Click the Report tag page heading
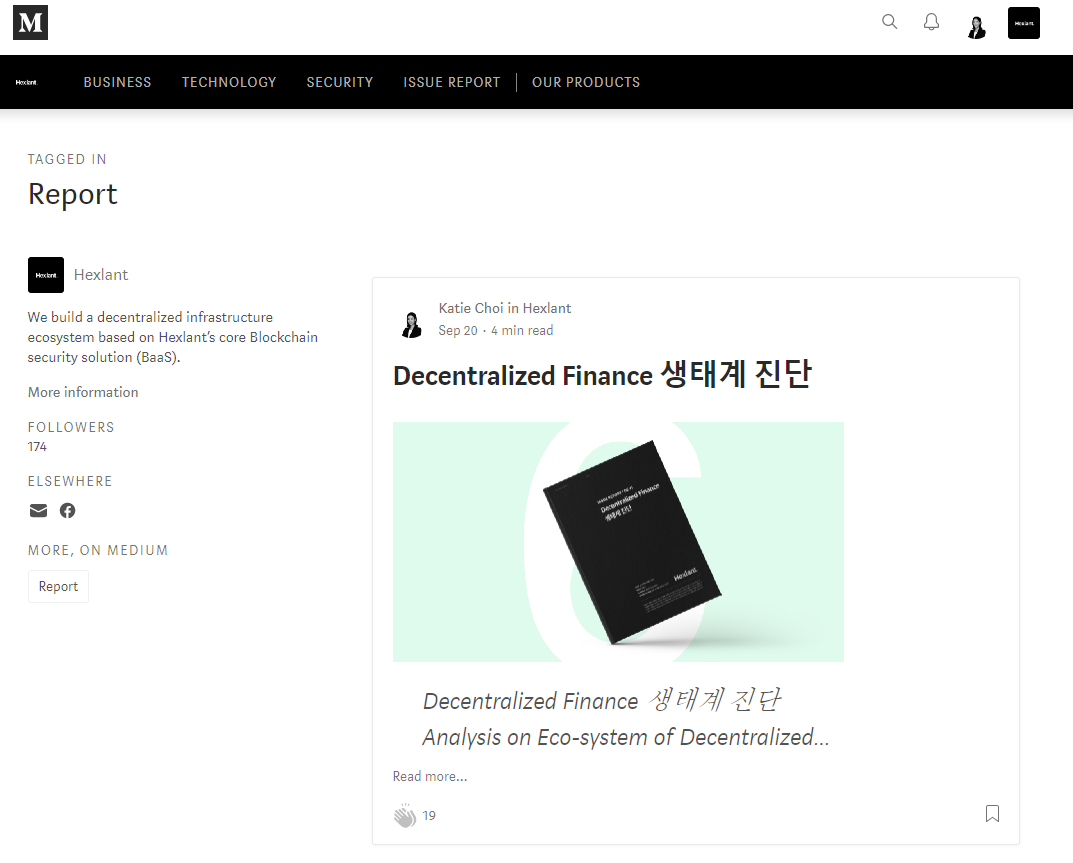This screenshot has width=1073, height=863. 73,194
